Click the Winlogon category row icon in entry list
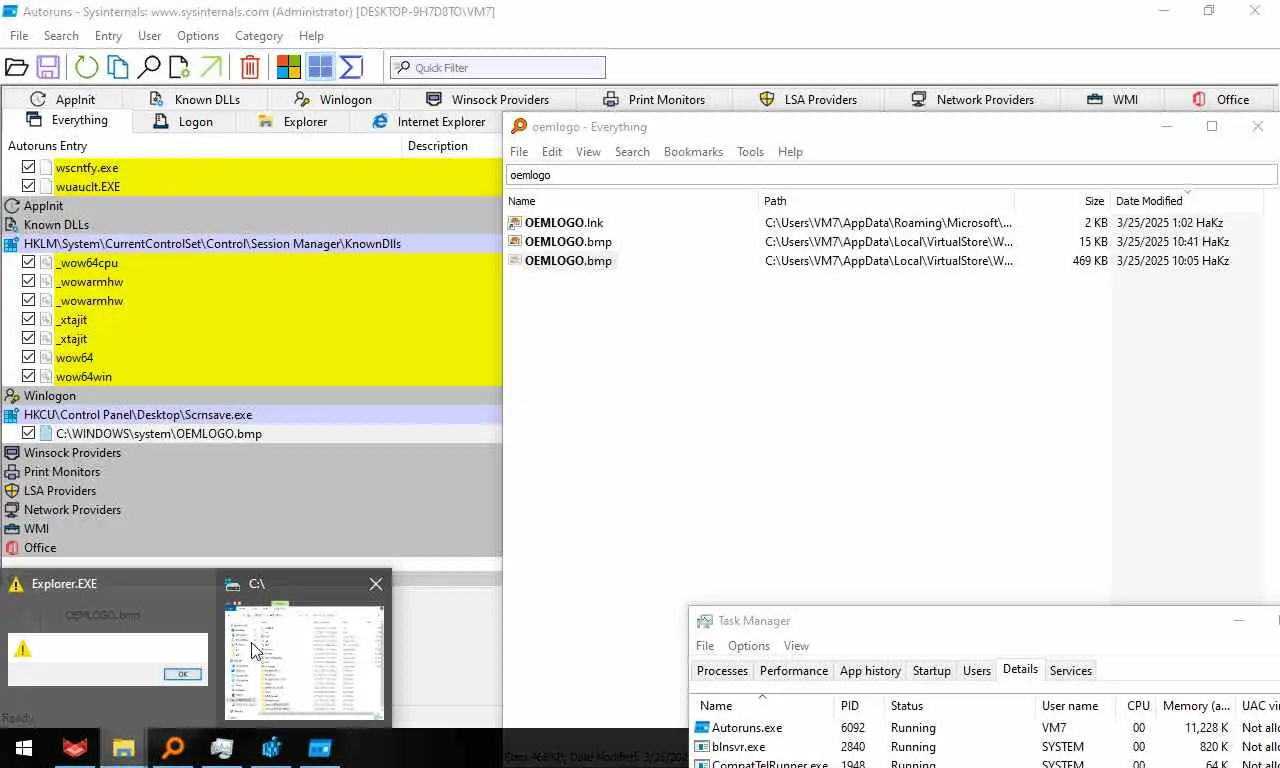The width and height of the screenshot is (1280, 768). click(x=12, y=396)
